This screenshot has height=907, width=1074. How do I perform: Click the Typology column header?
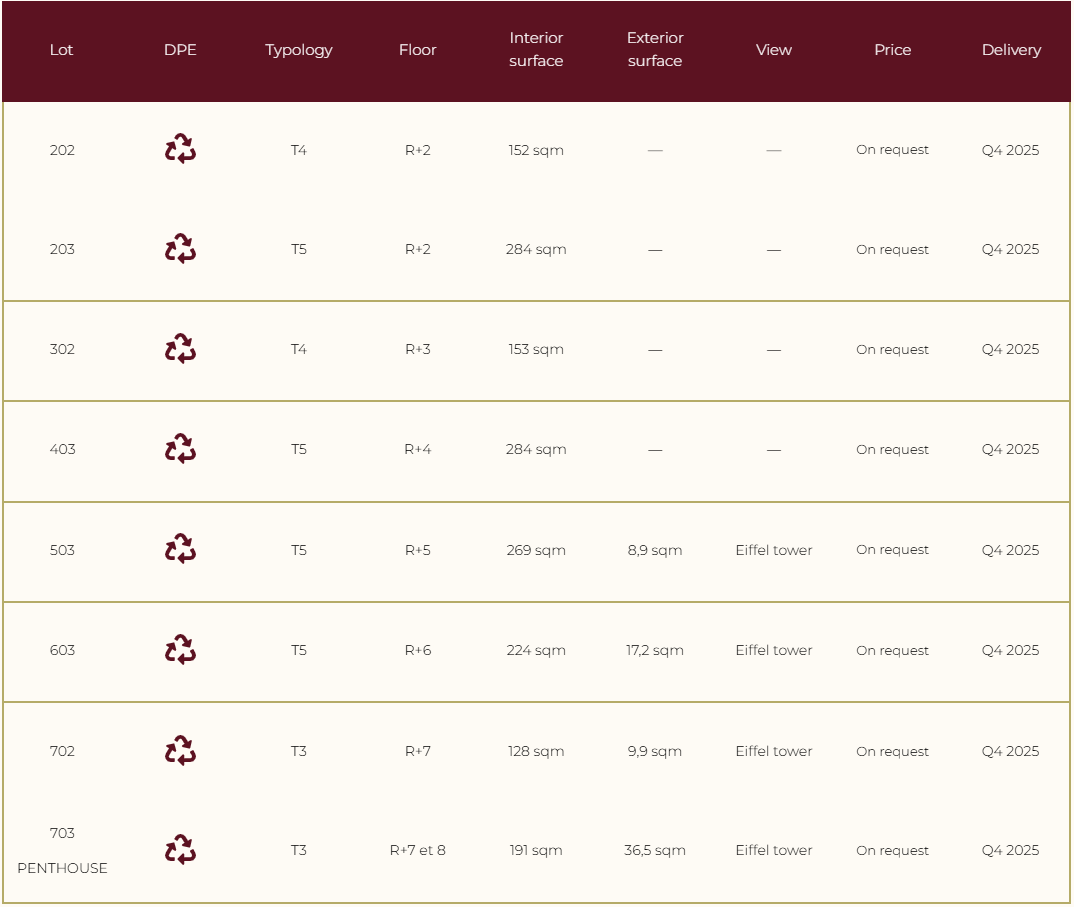coord(299,50)
